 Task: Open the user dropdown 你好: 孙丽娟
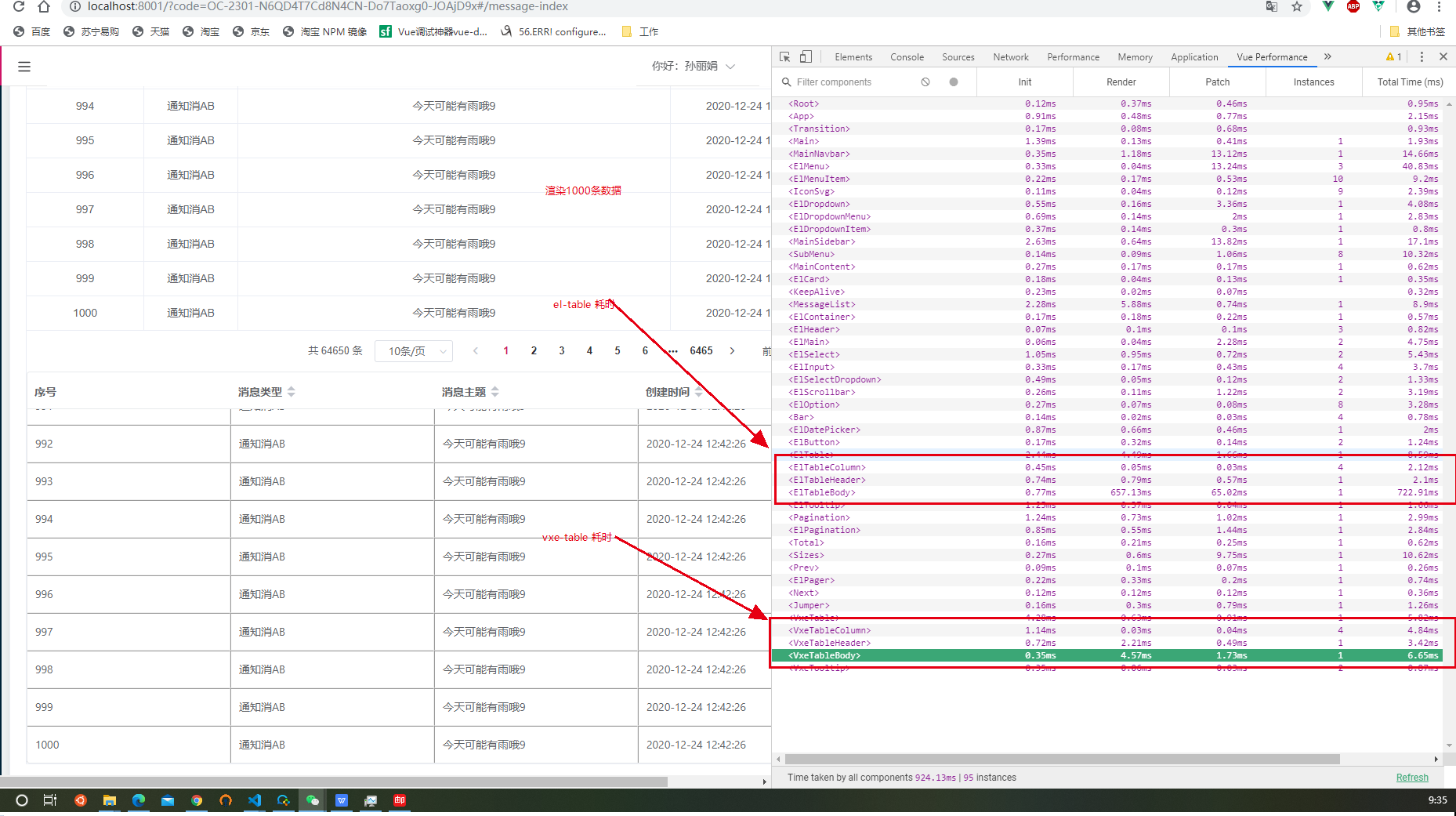coord(694,66)
